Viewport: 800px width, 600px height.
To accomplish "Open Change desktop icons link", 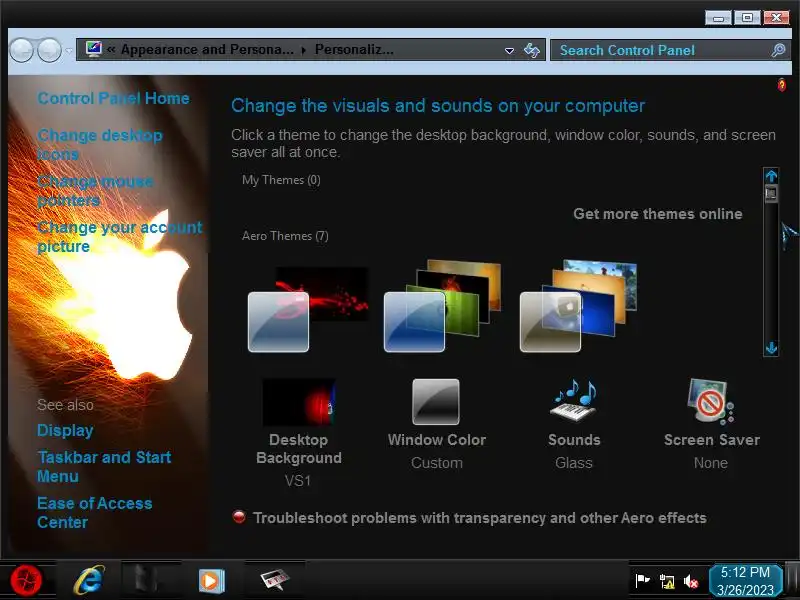I will pyautogui.click(x=100, y=144).
